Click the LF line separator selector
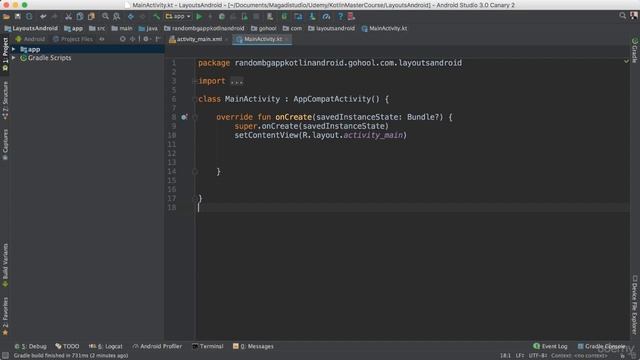 (x=520, y=356)
